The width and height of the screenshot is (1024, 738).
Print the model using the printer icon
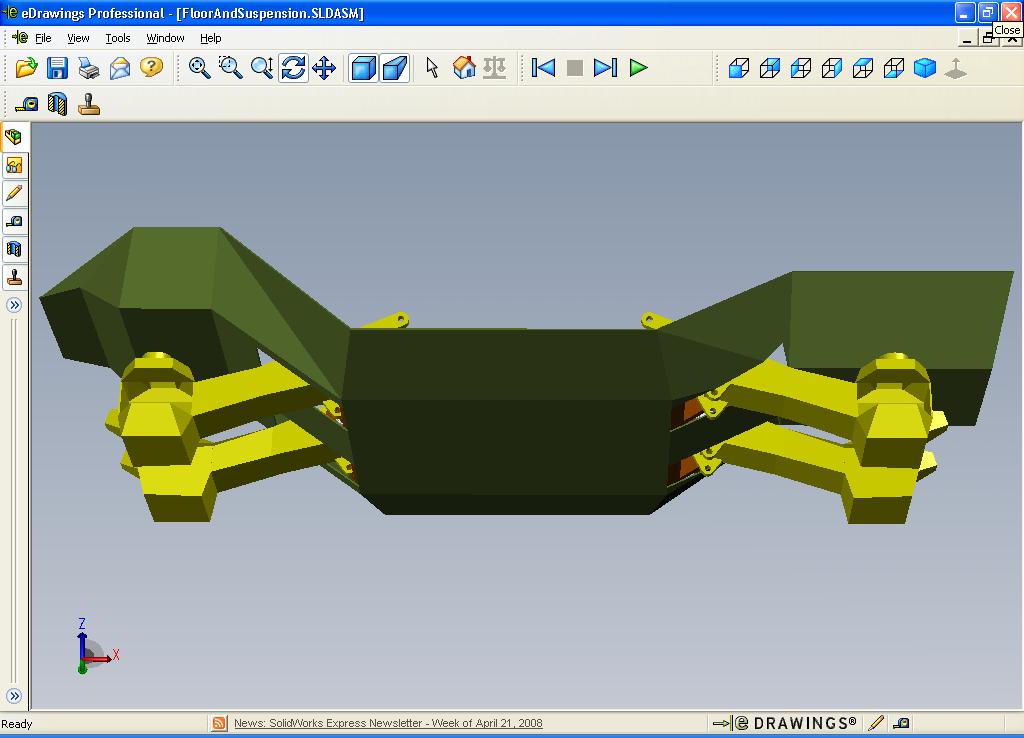click(89, 68)
